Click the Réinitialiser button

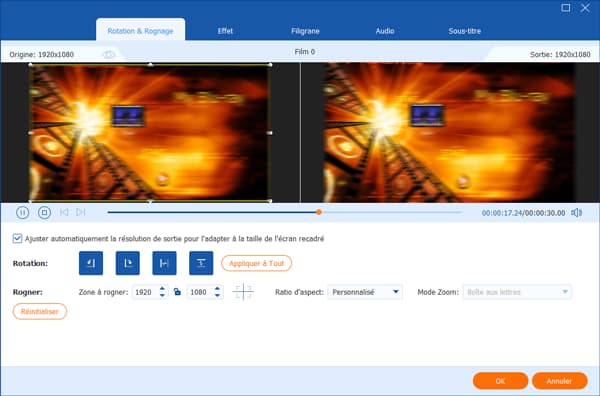[40, 311]
